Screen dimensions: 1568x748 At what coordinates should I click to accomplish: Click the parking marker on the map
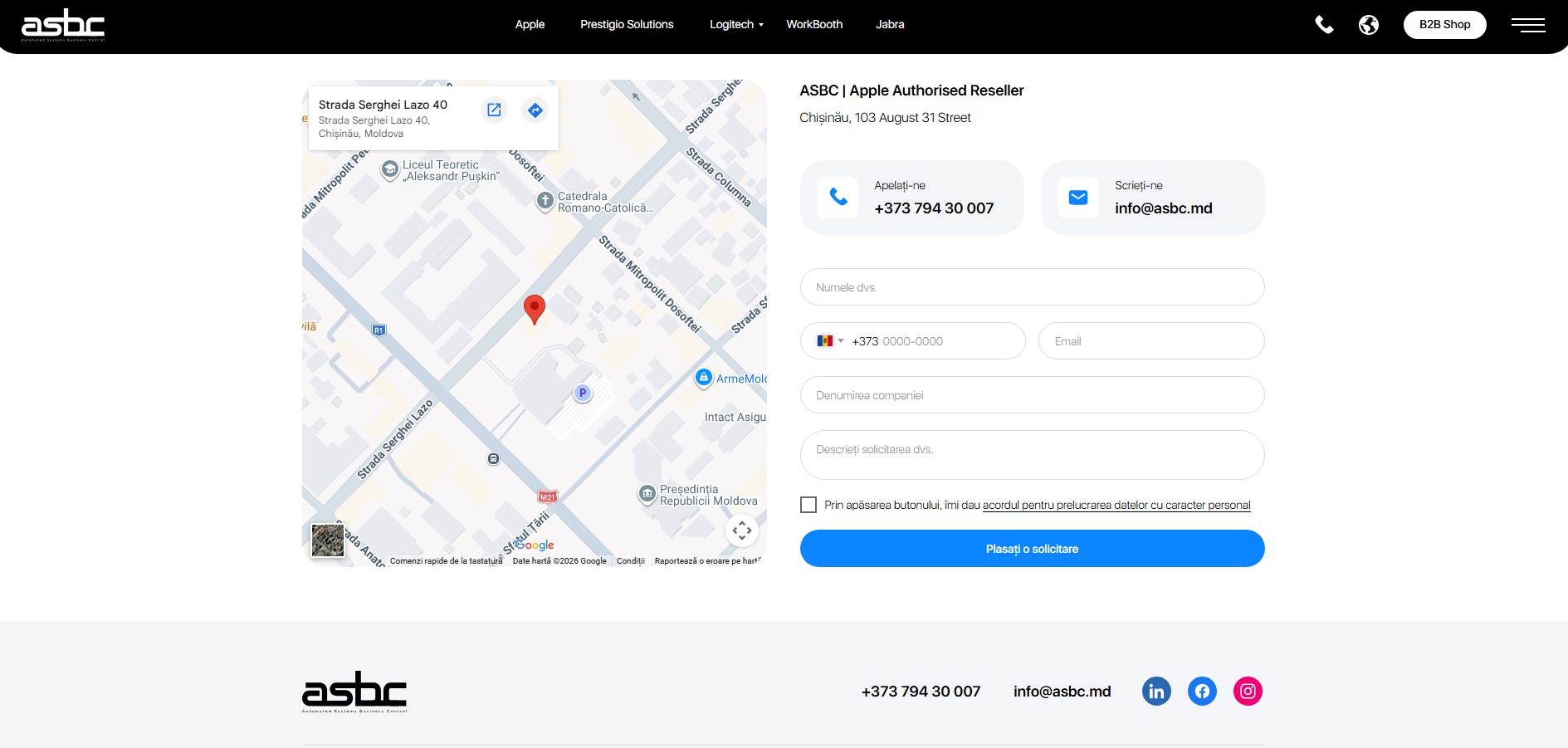[583, 393]
